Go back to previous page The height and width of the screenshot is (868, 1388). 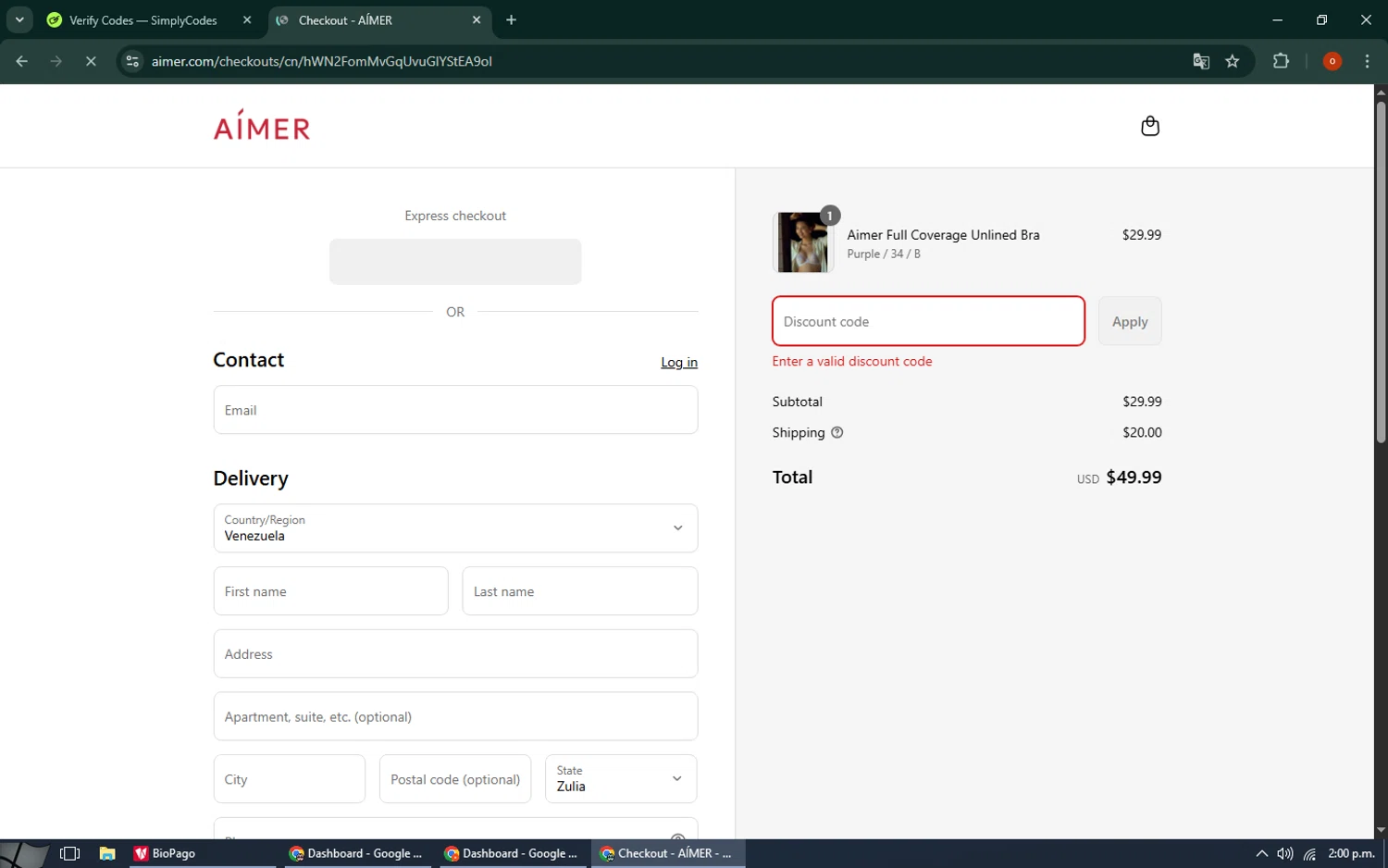21,61
